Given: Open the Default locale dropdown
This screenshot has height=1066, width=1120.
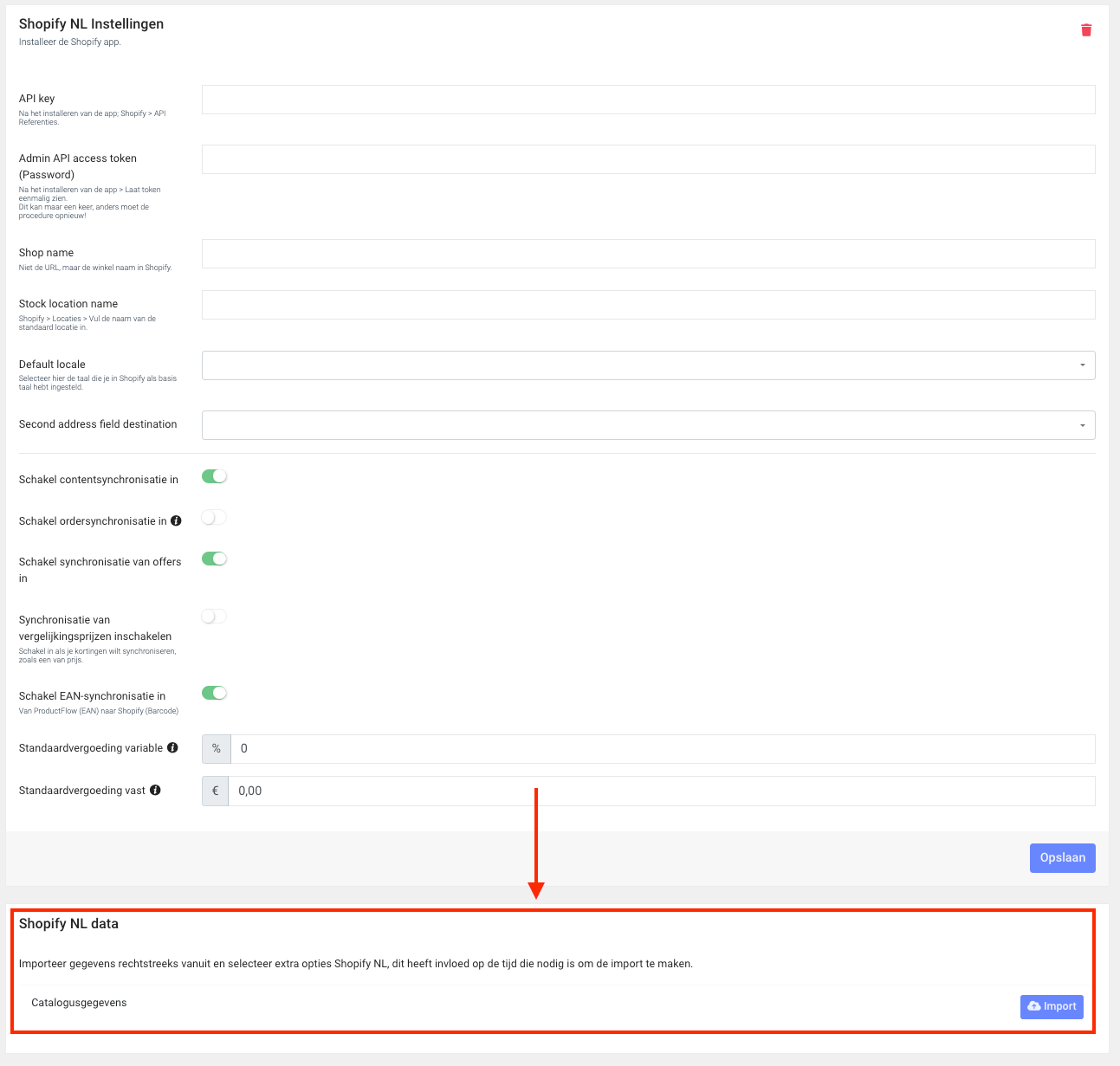Looking at the screenshot, I should (649, 365).
